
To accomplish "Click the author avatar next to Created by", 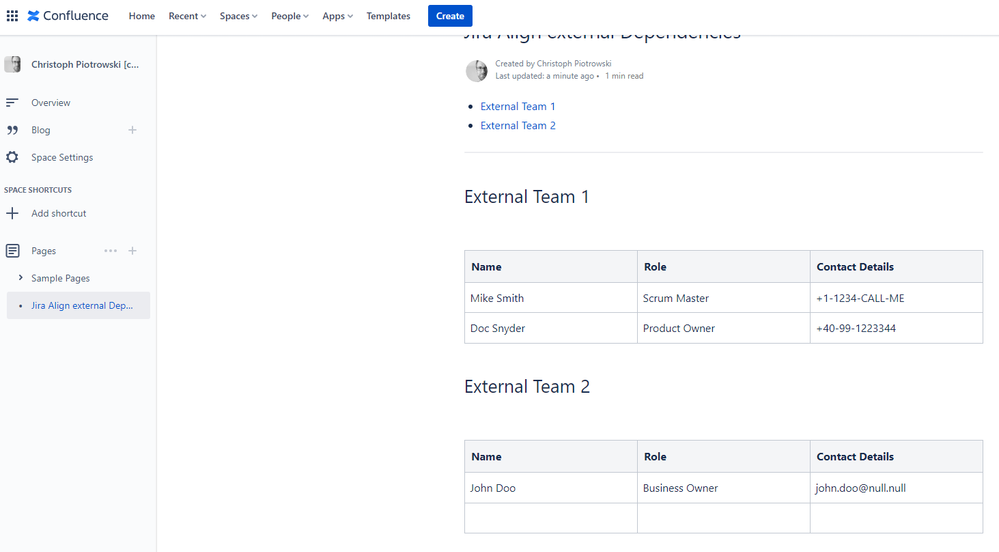I will pos(476,70).
